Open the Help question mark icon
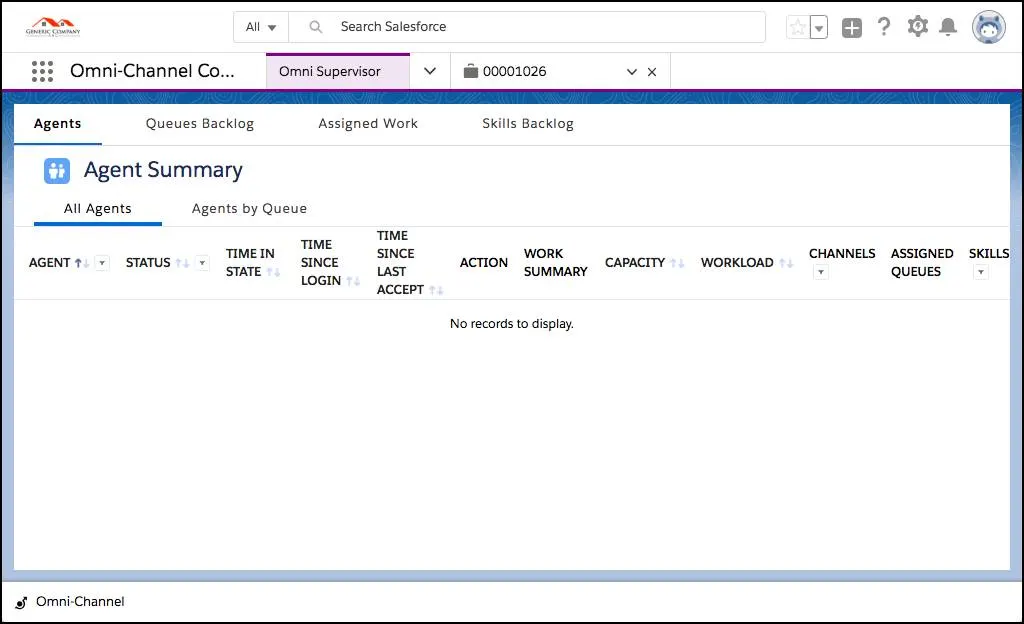This screenshot has height=624, width=1024. [x=884, y=27]
